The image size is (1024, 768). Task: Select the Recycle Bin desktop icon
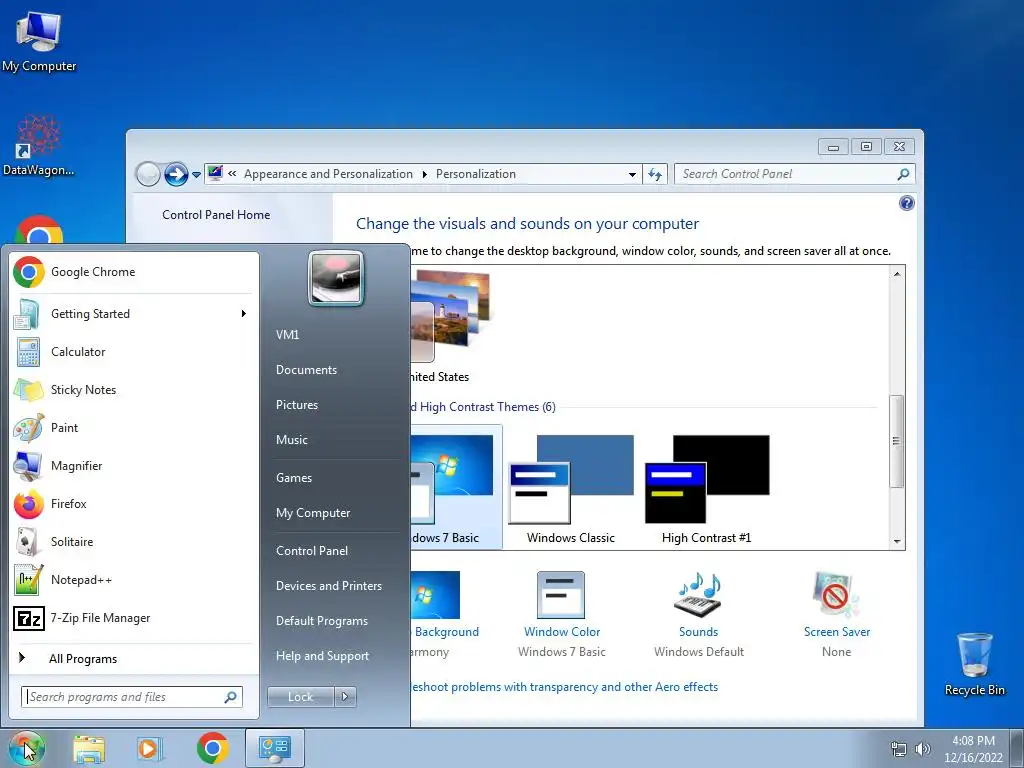974,664
